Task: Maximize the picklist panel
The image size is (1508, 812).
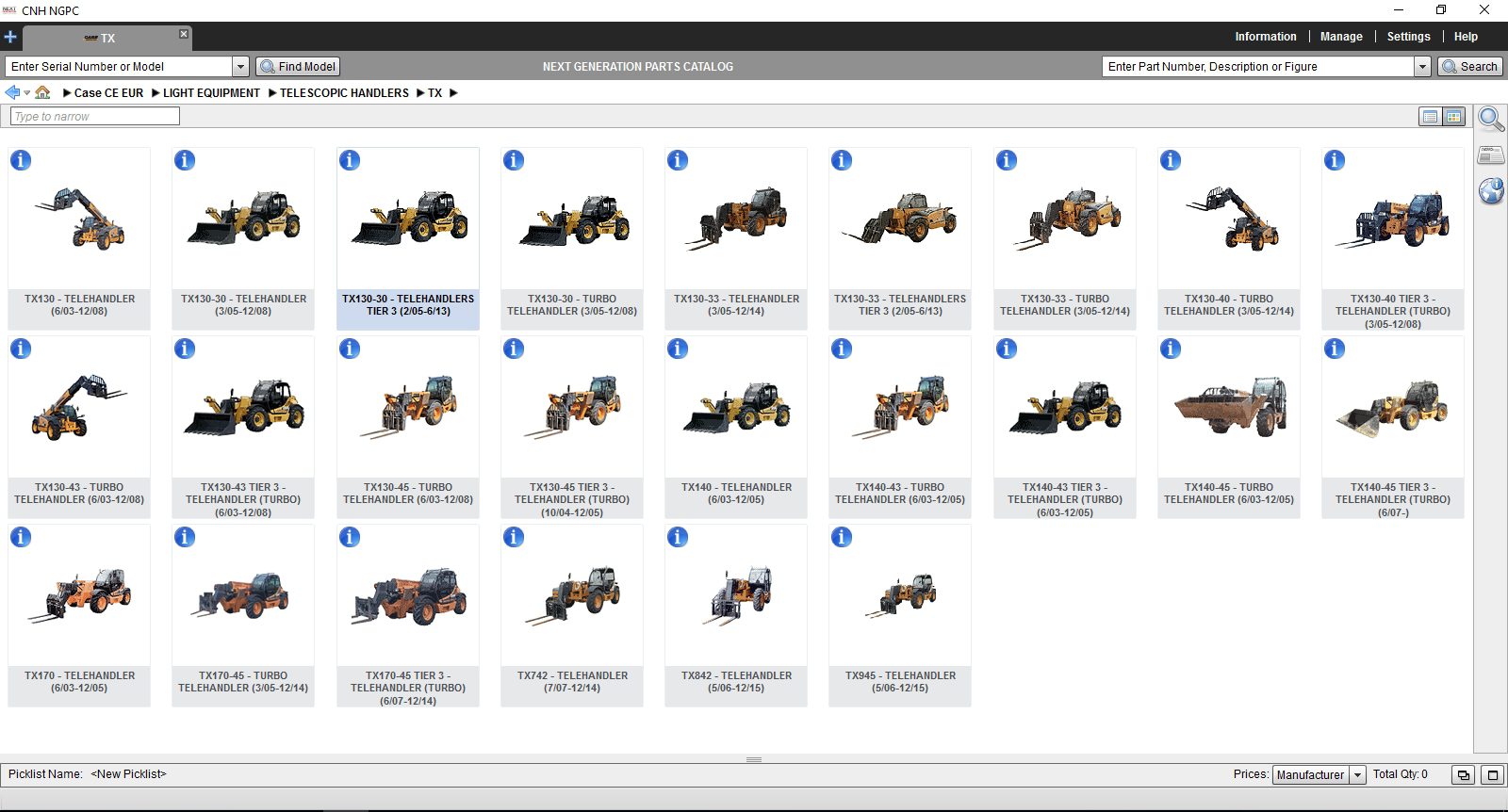Action: (x=1492, y=775)
